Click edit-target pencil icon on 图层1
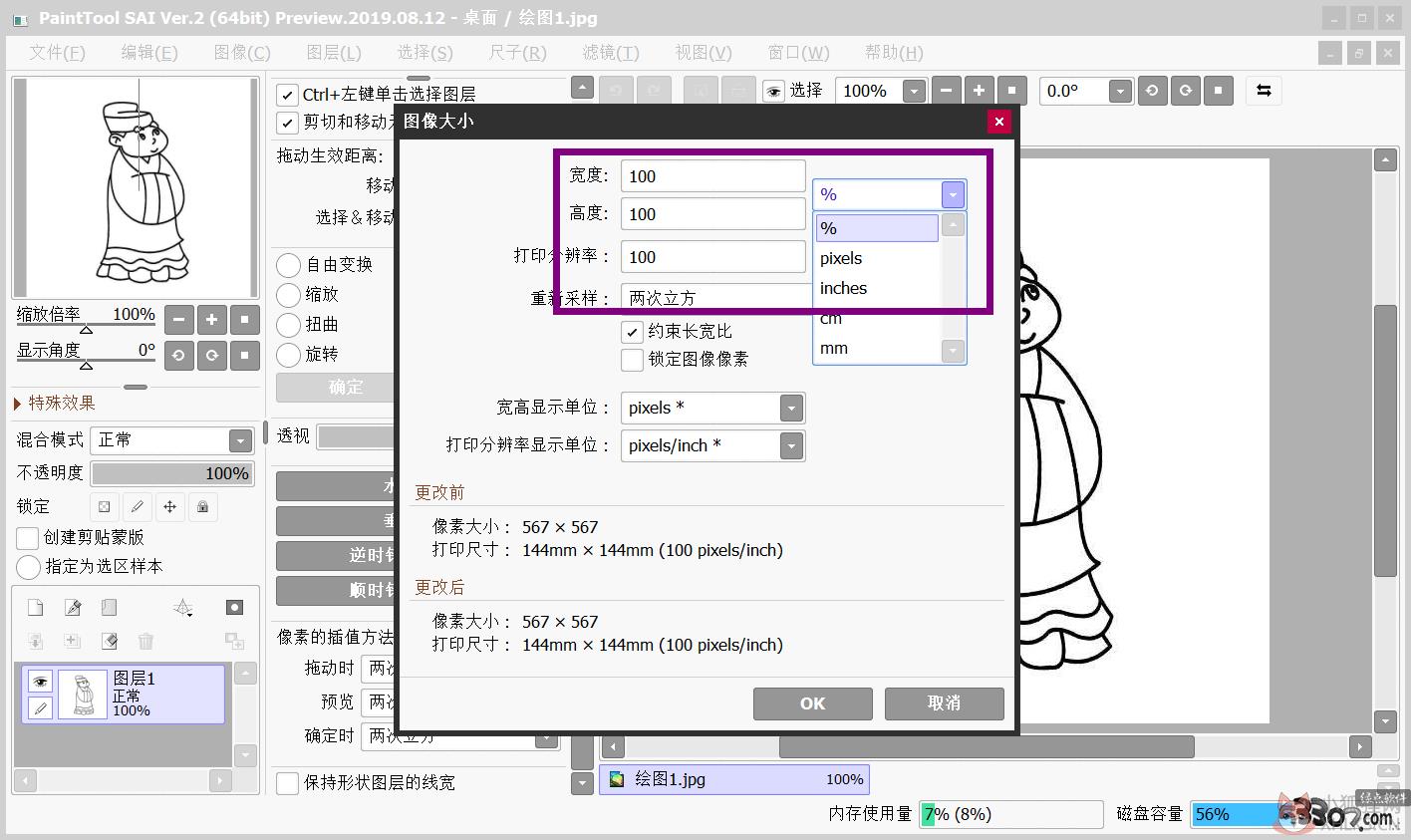This screenshot has width=1411, height=840. pyautogui.click(x=40, y=708)
